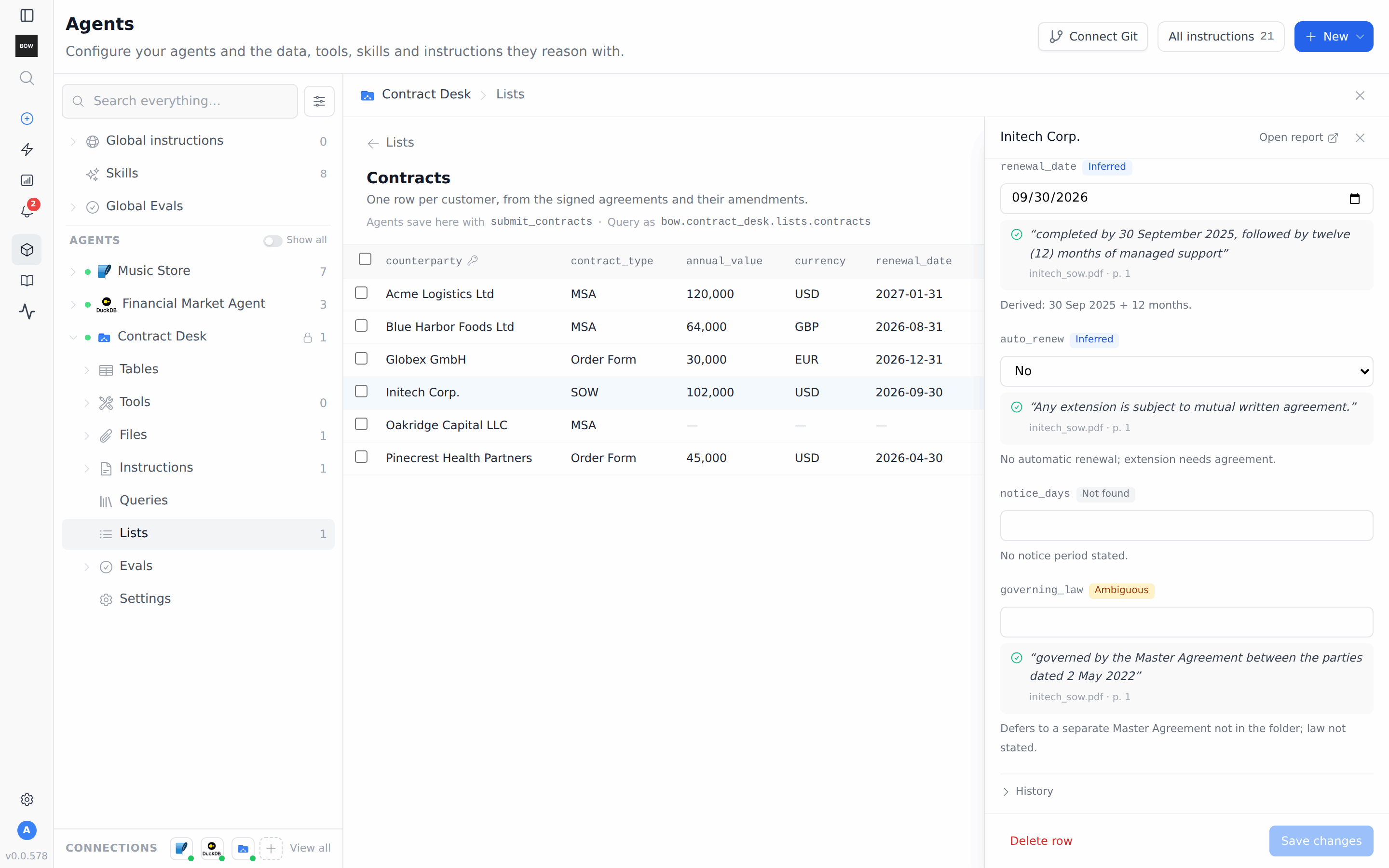Open notifications bell with badge 2
The image size is (1389, 868).
tap(27, 211)
